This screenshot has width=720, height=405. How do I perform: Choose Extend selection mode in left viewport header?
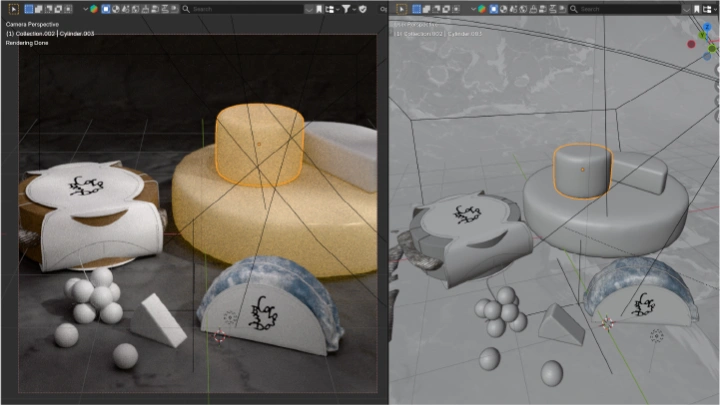pyautogui.click(x=40, y=9)
